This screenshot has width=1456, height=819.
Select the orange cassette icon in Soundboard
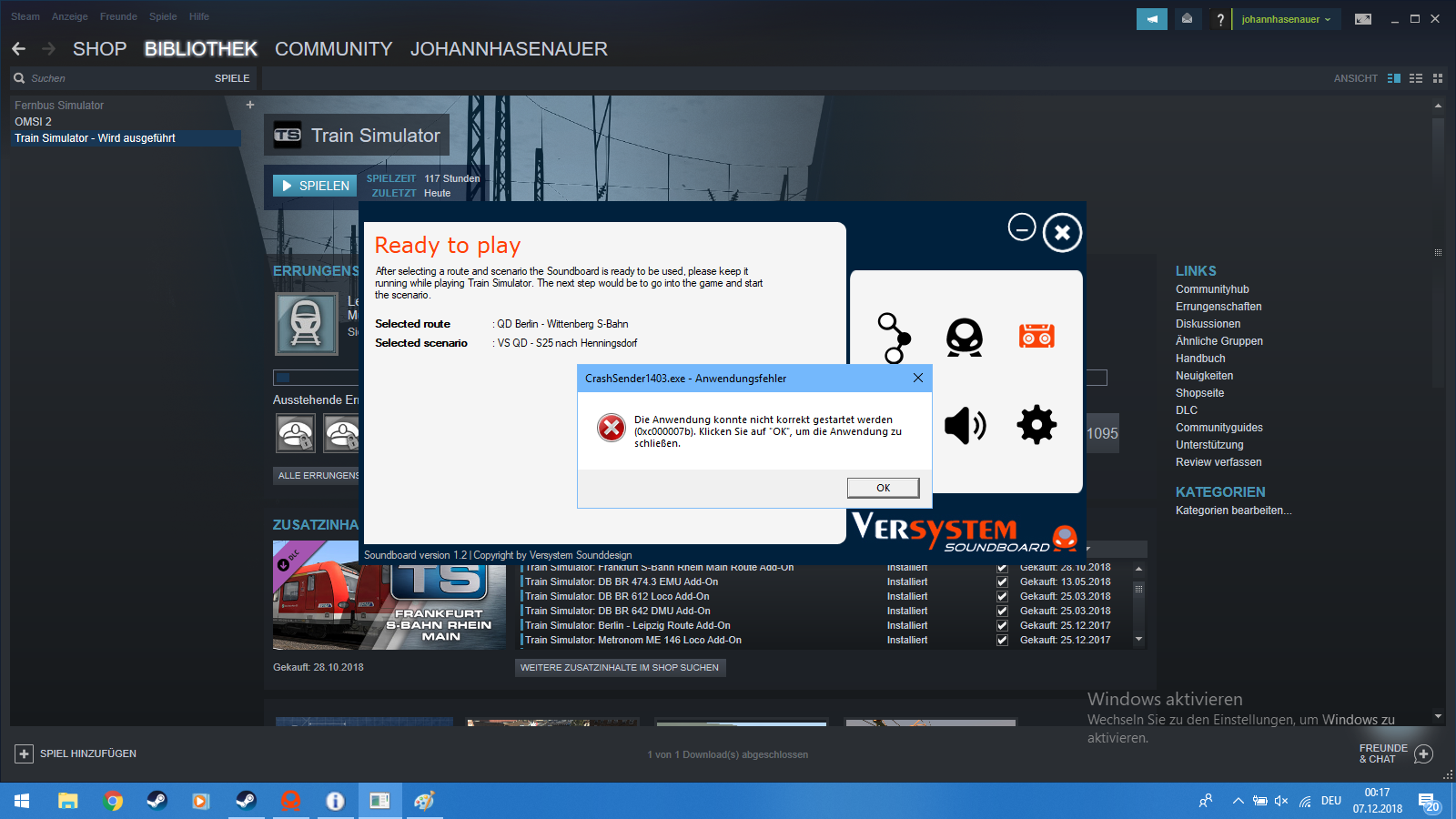click(x=1036, y=337)
